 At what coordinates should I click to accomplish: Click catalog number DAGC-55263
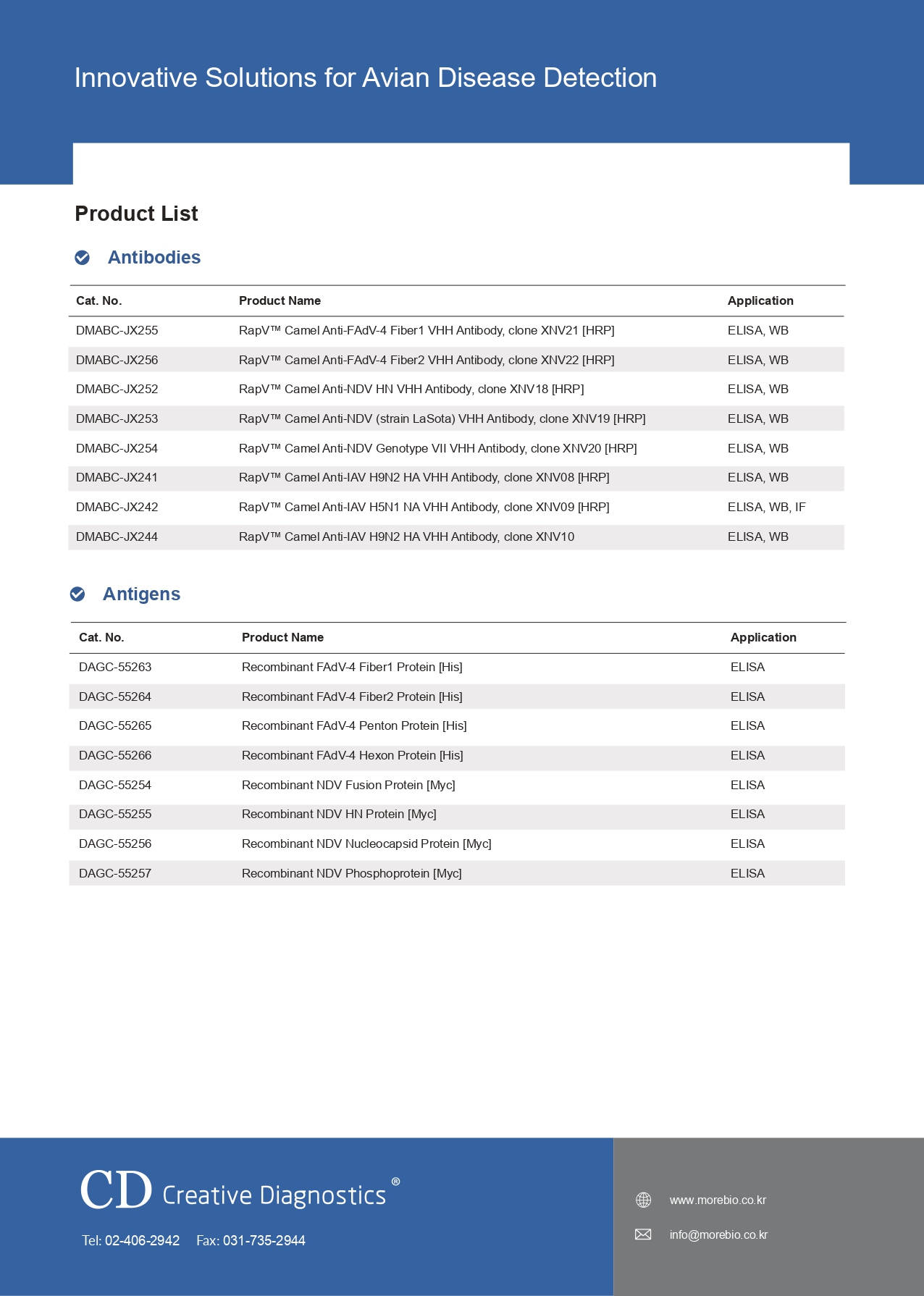click(x=115, y=667)
